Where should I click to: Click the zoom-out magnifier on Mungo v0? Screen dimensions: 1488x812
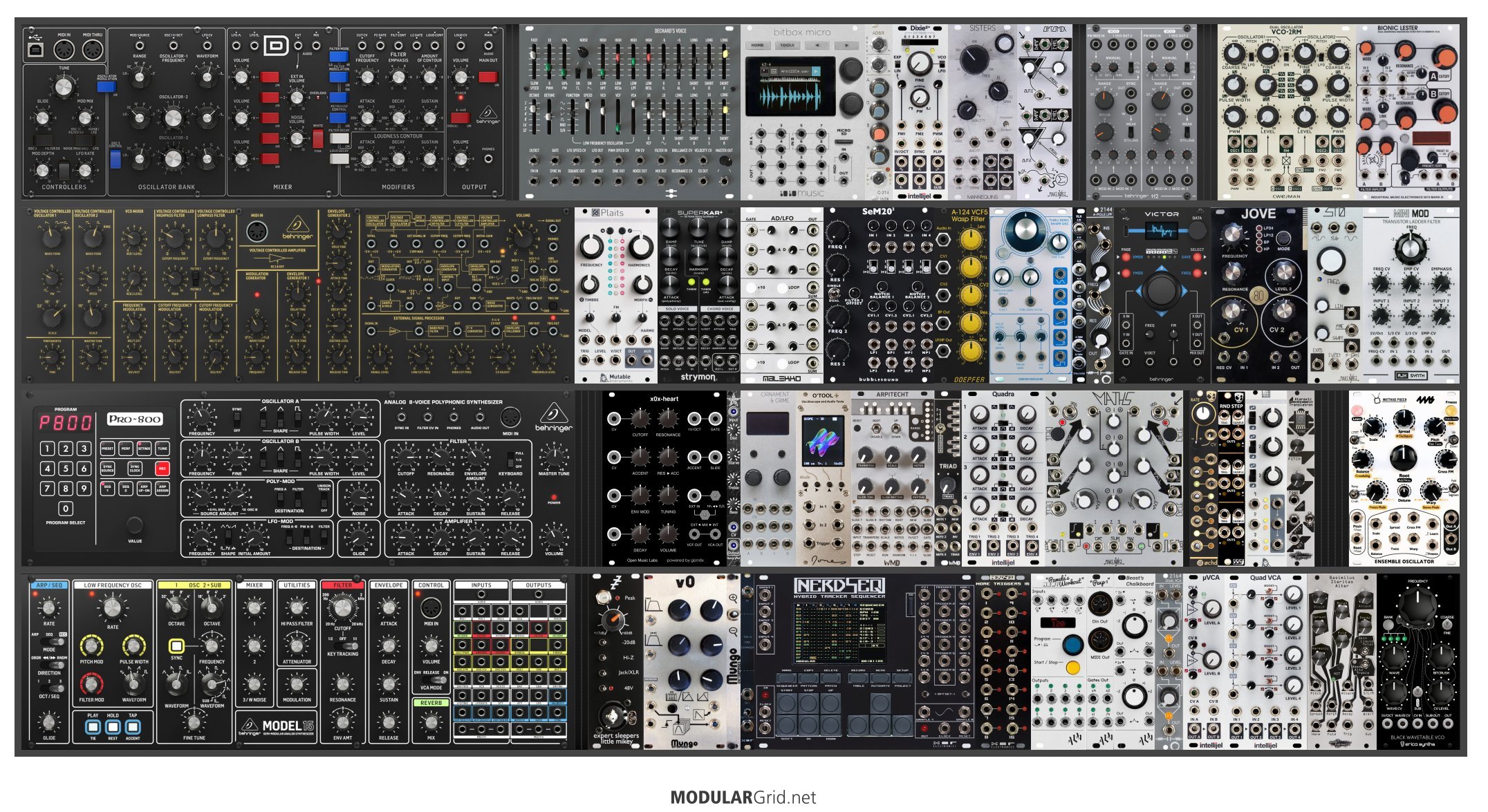pyautogui.click(x=733, y=630)
